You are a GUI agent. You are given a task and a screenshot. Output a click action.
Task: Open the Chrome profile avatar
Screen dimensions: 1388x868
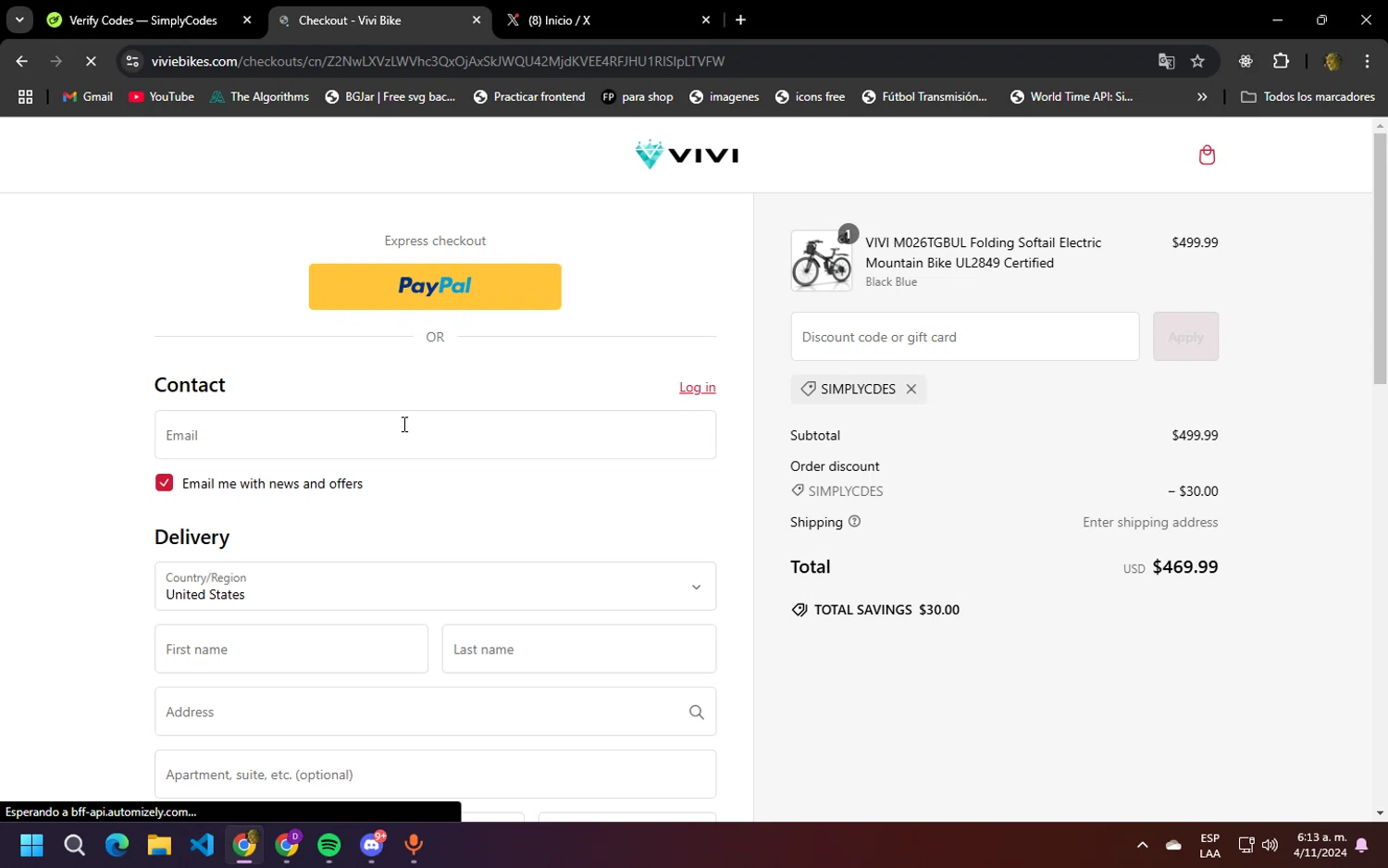coord(1332,61)
